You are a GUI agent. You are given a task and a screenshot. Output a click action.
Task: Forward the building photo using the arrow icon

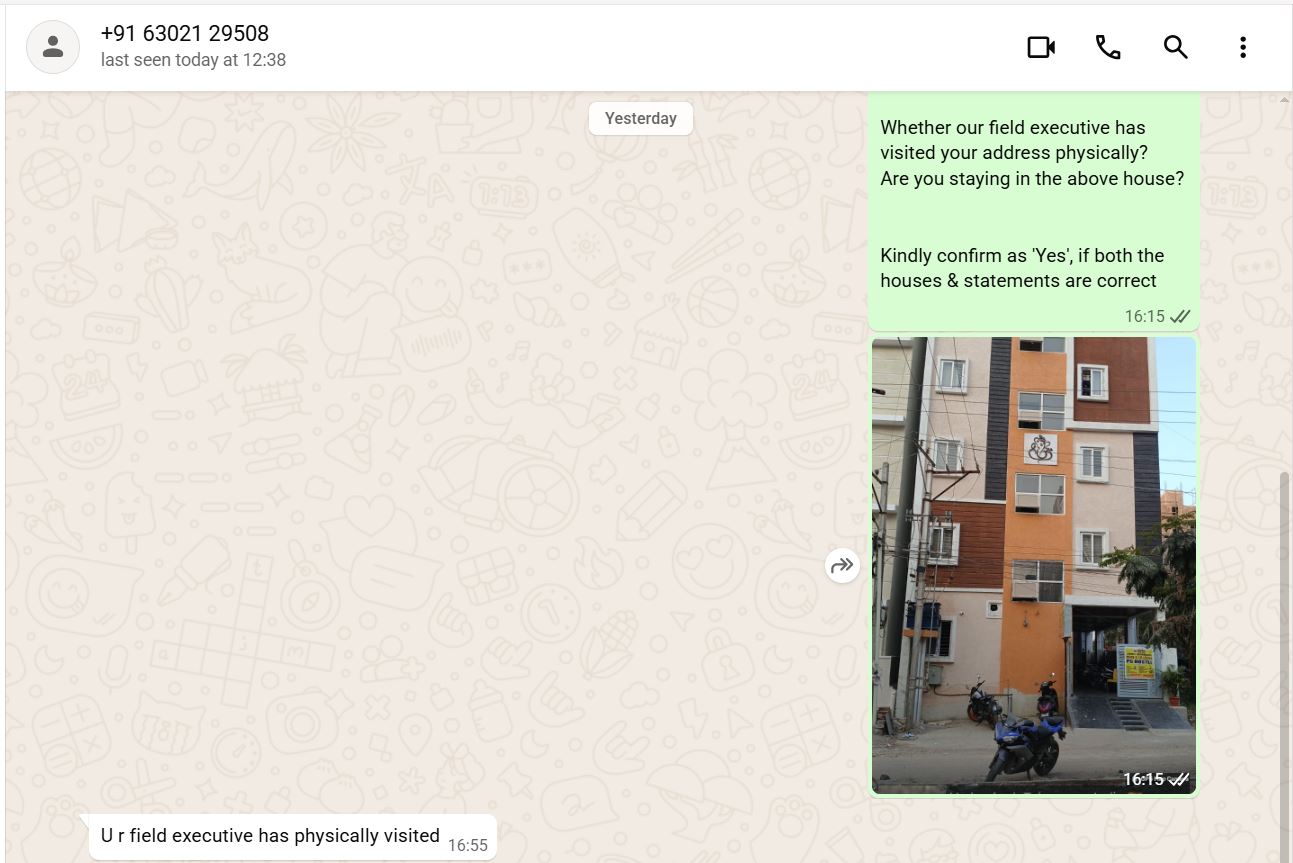tap(842, 566)
